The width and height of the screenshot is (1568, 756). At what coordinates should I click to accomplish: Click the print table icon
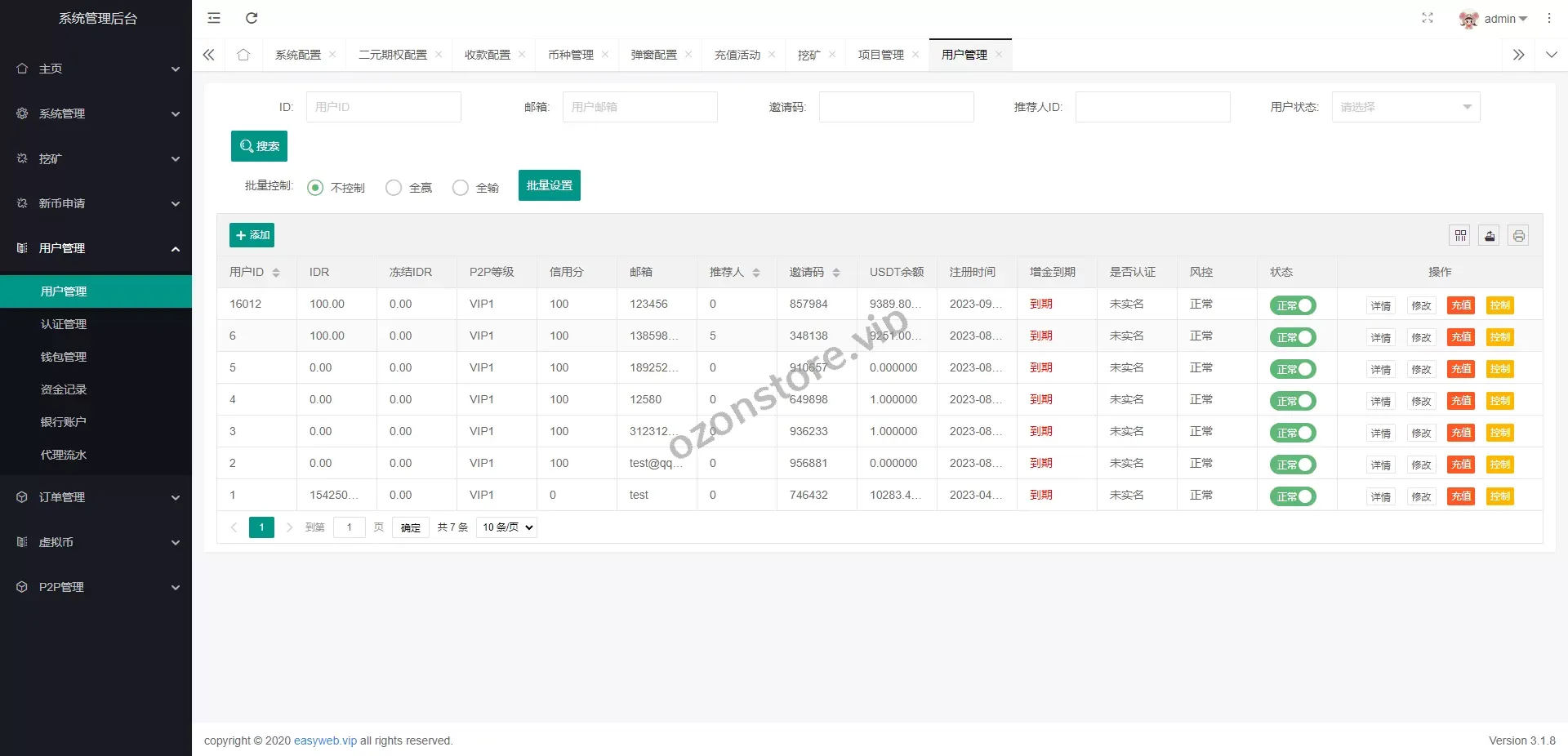(x=1518, y=236)
